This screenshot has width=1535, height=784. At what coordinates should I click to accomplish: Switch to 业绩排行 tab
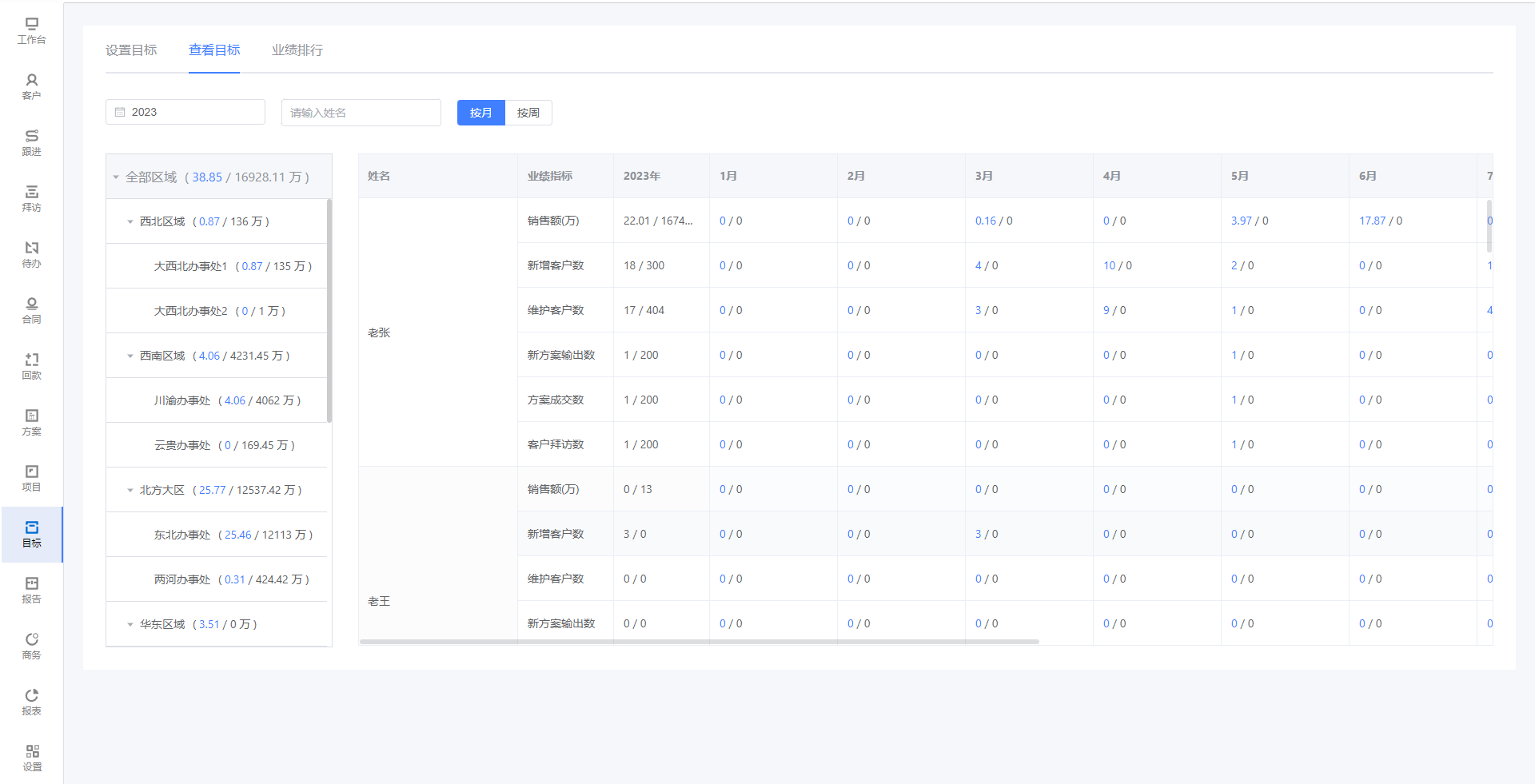[297, 50]
